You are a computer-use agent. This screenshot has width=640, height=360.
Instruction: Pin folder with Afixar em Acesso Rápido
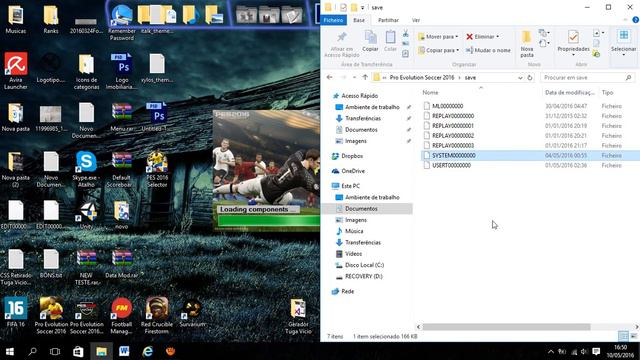point(342,44)
